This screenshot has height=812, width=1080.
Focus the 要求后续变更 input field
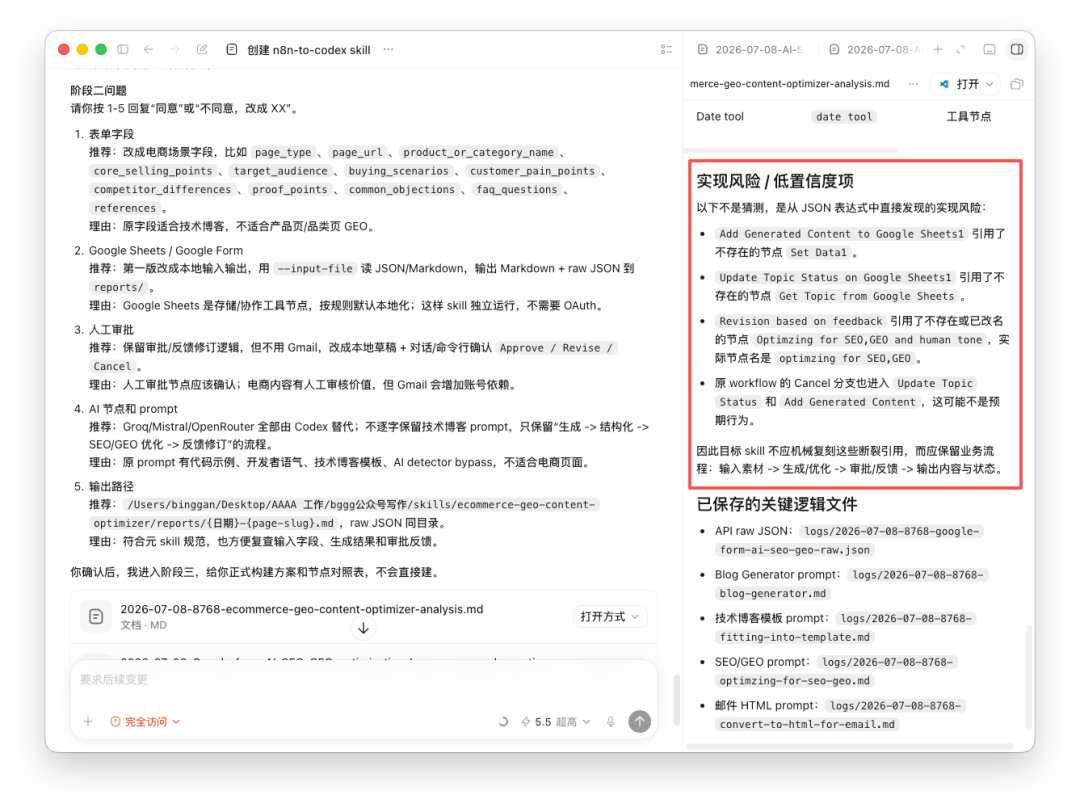click(363, 680)
